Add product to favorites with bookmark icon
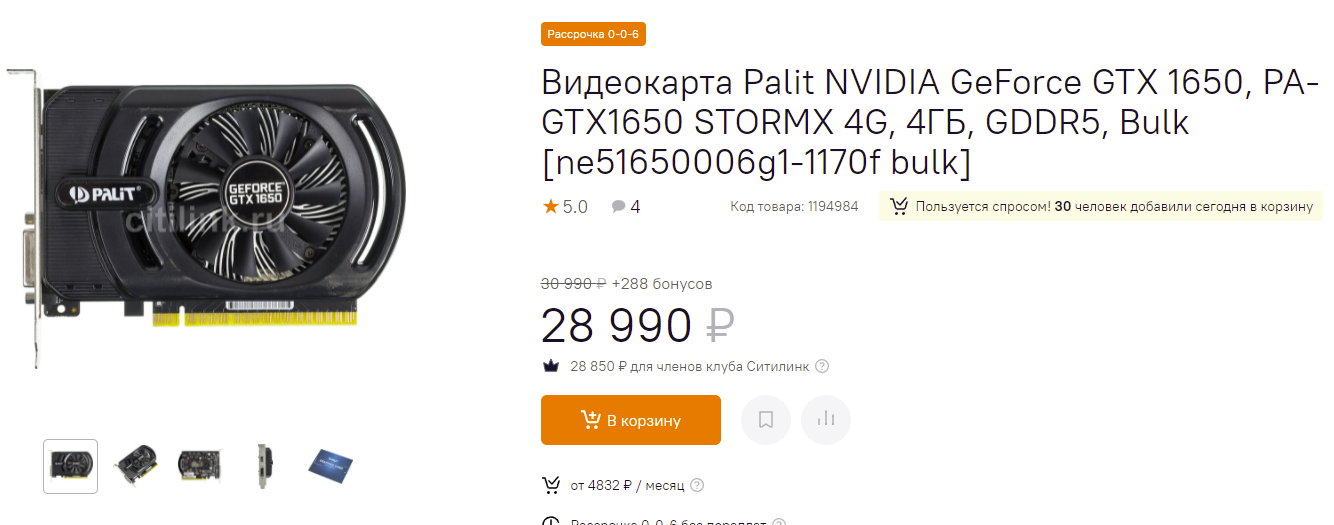This screenshot has width=1334, height=525. 766,420
